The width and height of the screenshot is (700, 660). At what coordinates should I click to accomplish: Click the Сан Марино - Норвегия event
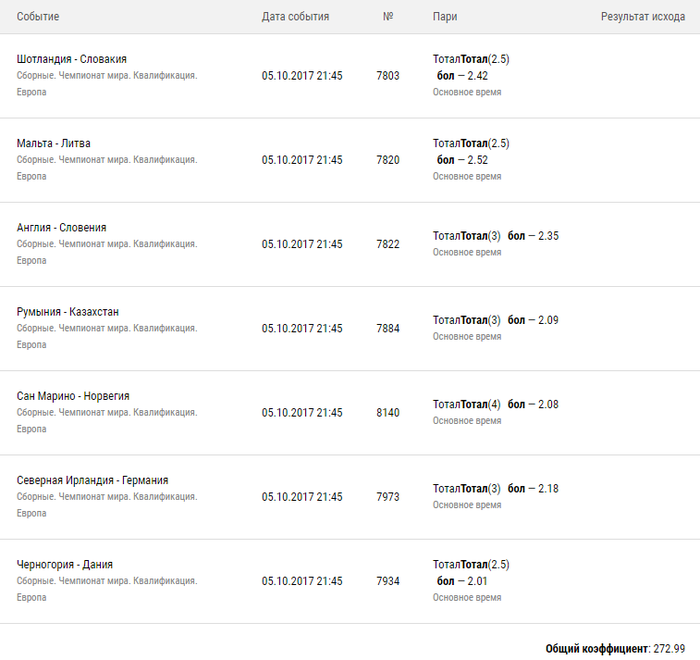click(x=73, y=395)
